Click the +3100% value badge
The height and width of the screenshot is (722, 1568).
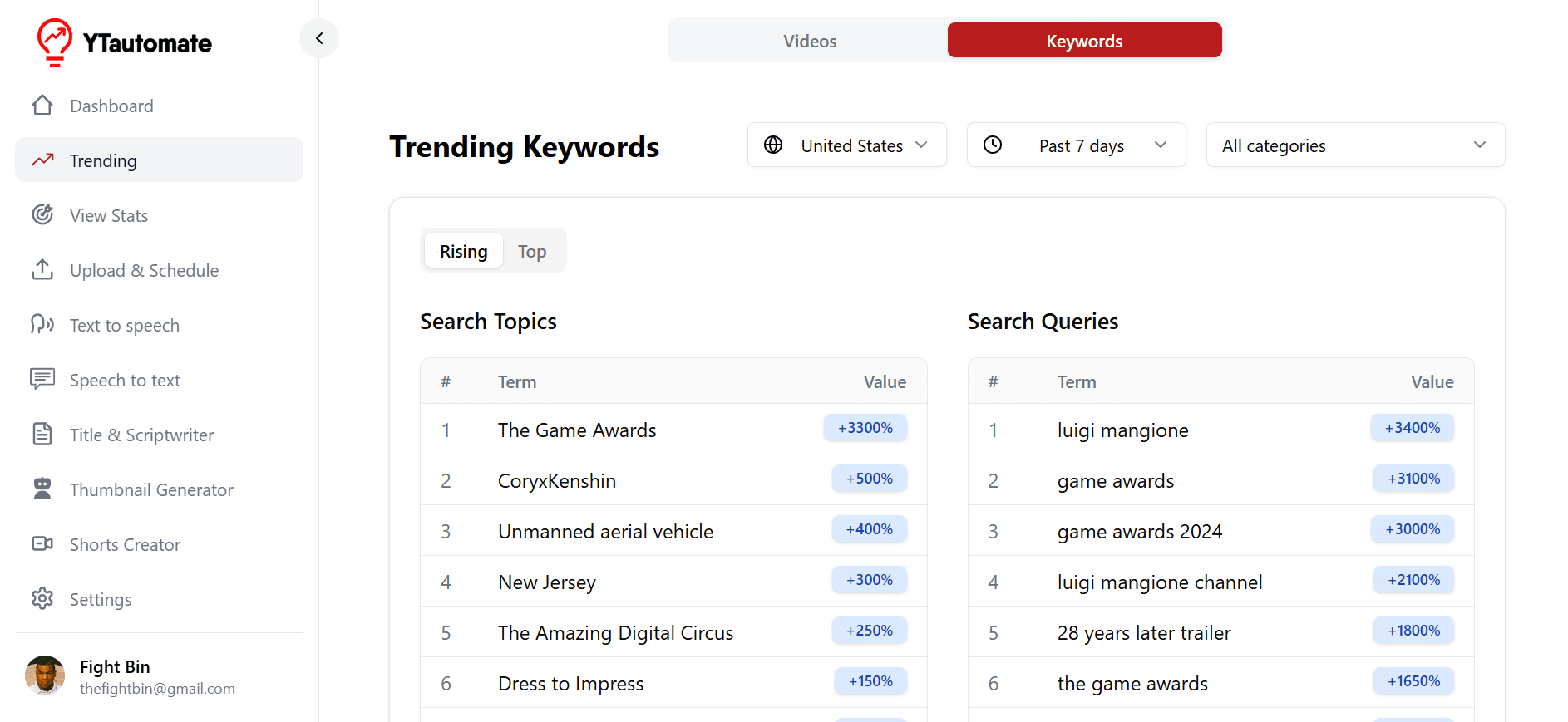coord(1413,478)
